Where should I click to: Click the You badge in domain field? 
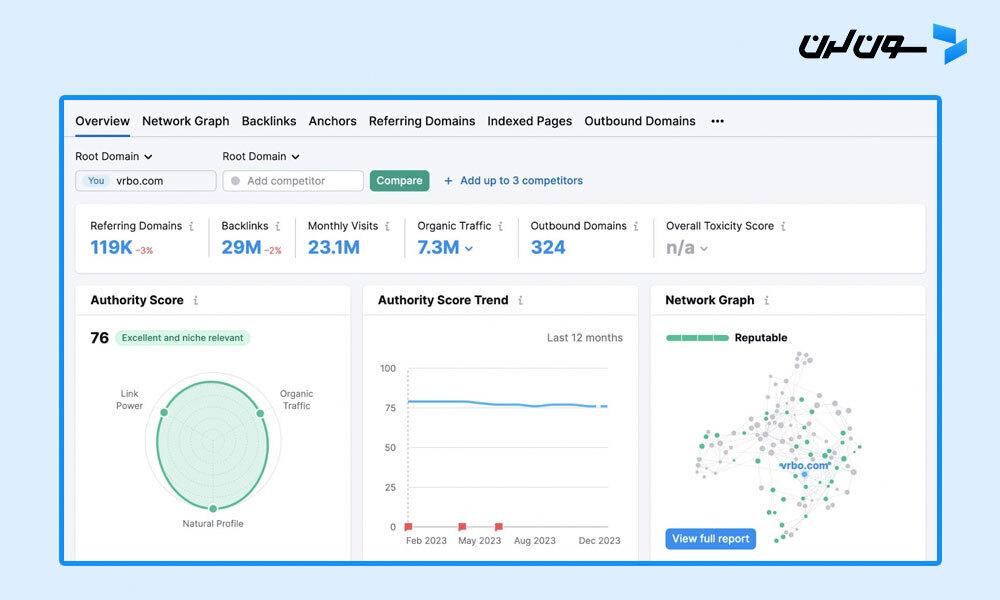[x=96, y=181]
